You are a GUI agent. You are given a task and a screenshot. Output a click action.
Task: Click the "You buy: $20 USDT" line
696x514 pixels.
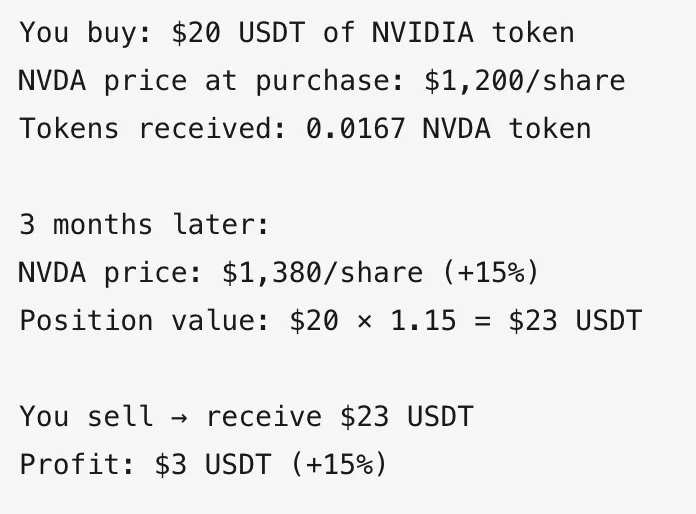coord(297,33)
